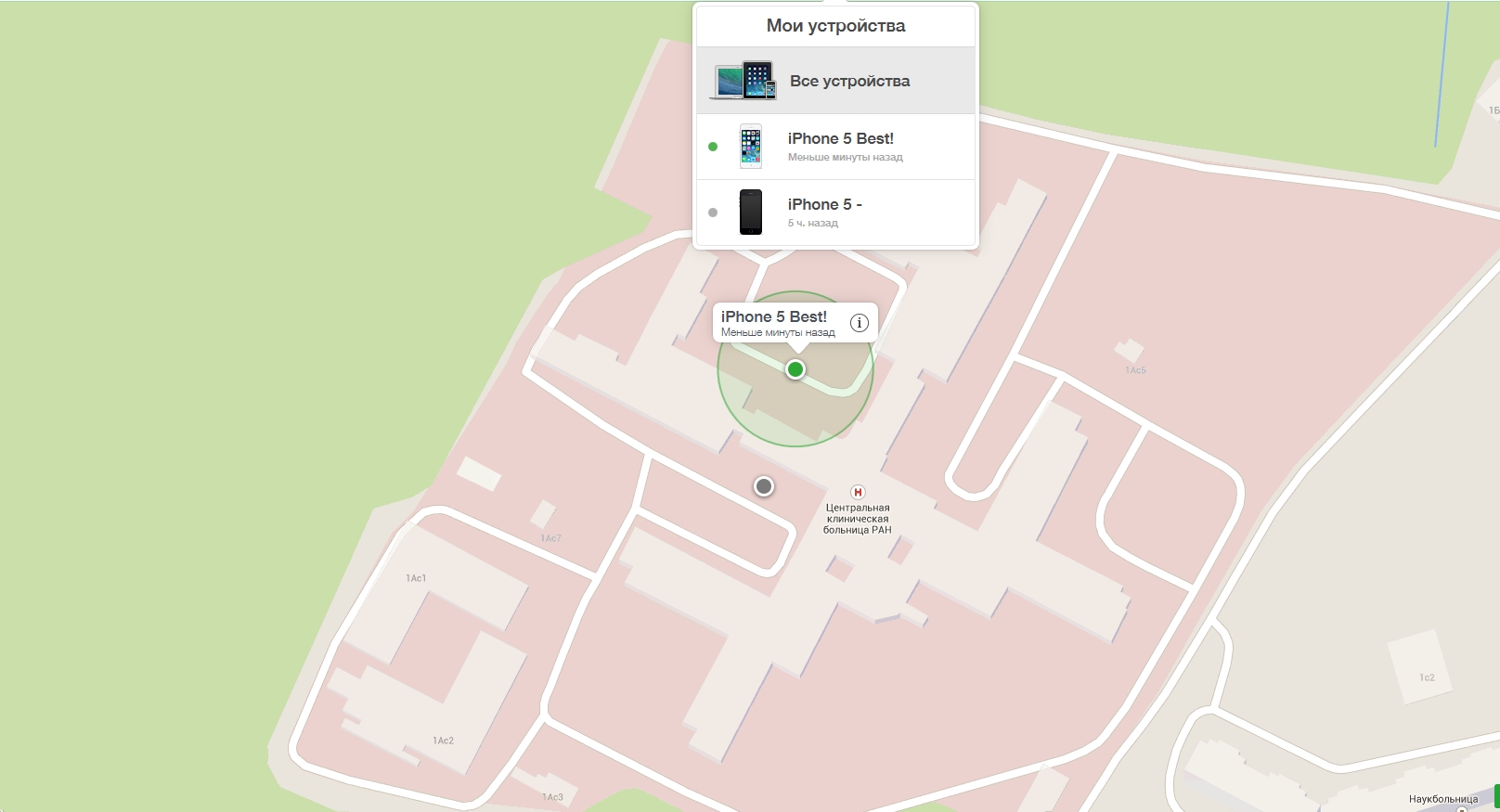Screen dimensions: 1500x812
Task: Click the '1Ас5' building label
Action: point(1135,370)
